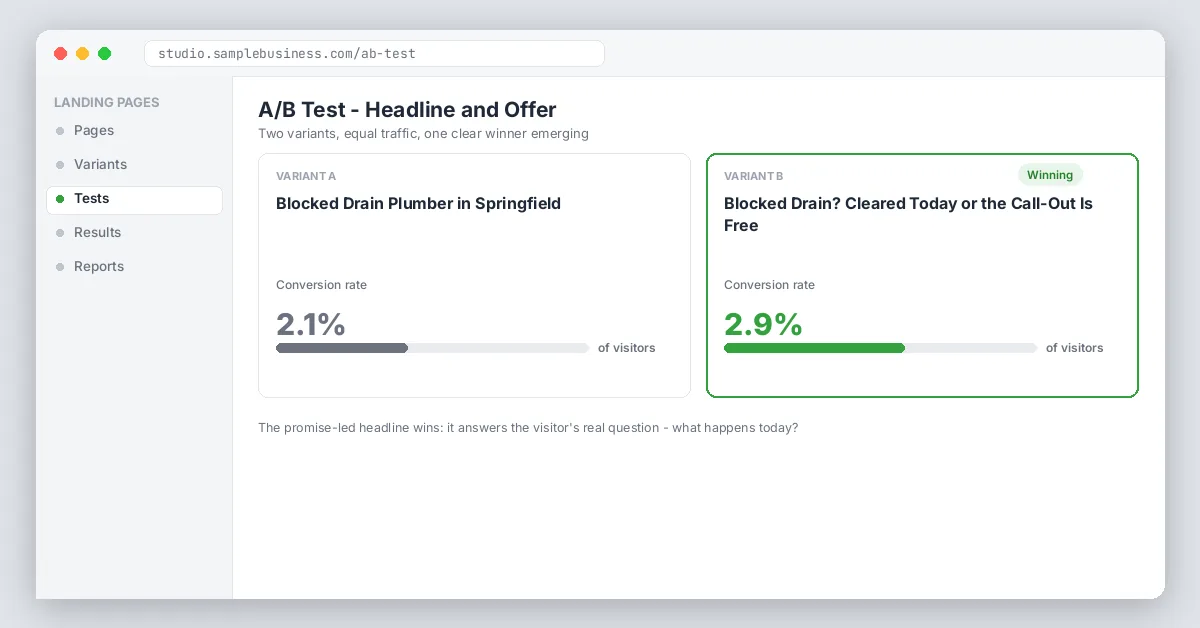Click 'of visitors' text in Variant A
This screenshot has height=628, width=1200.
(627, 348)
